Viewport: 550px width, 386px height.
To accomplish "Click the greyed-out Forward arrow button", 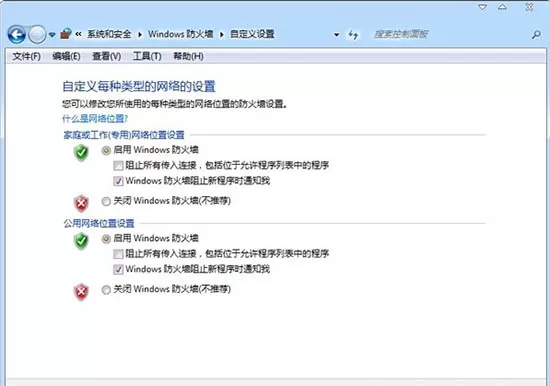I will [x=37, y=34].
